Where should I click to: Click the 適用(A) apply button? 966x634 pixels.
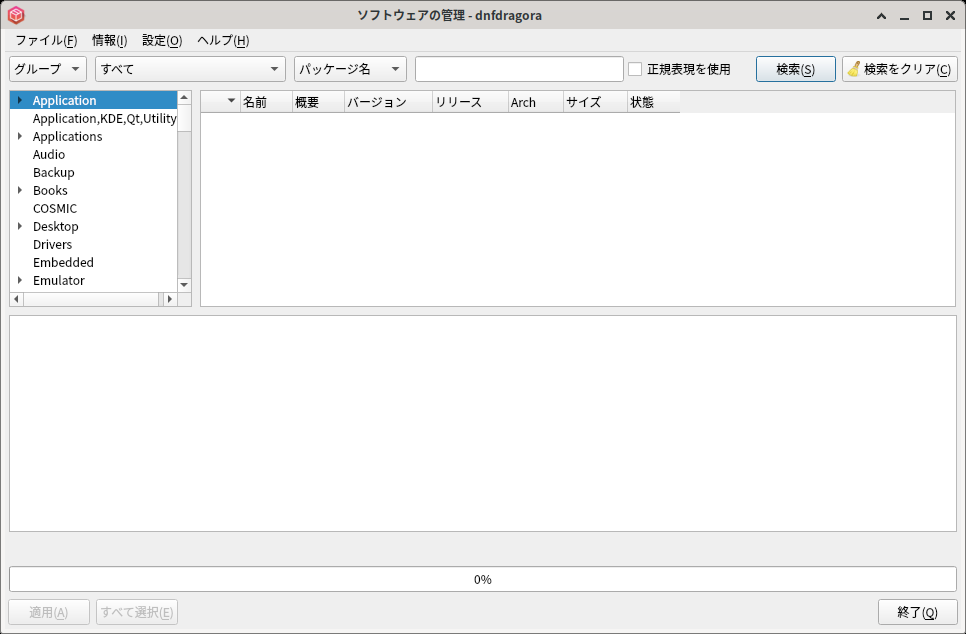tap(49, 612)
